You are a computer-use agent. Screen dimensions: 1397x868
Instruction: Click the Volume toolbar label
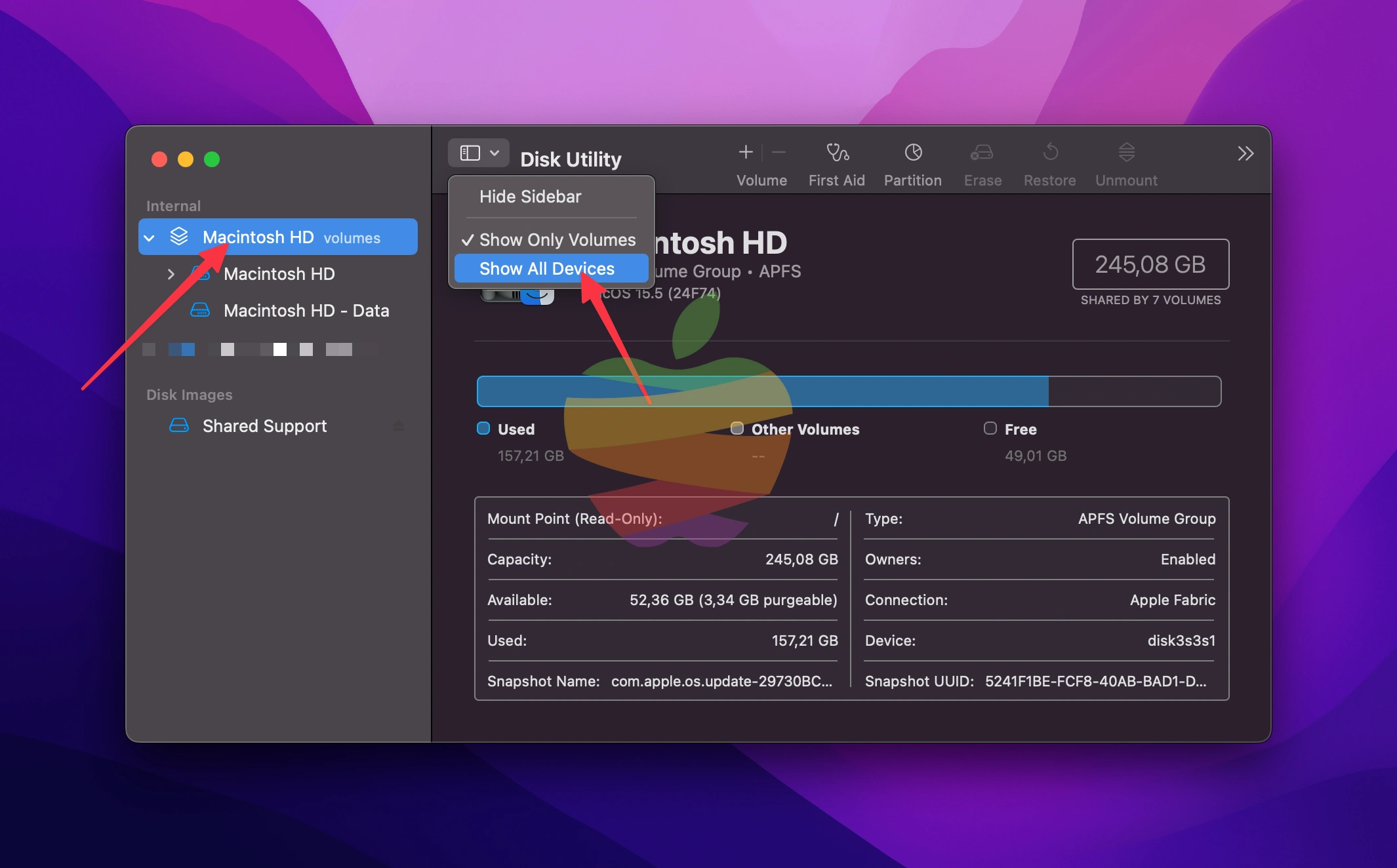pyautogui.click(x=761, y=181)
